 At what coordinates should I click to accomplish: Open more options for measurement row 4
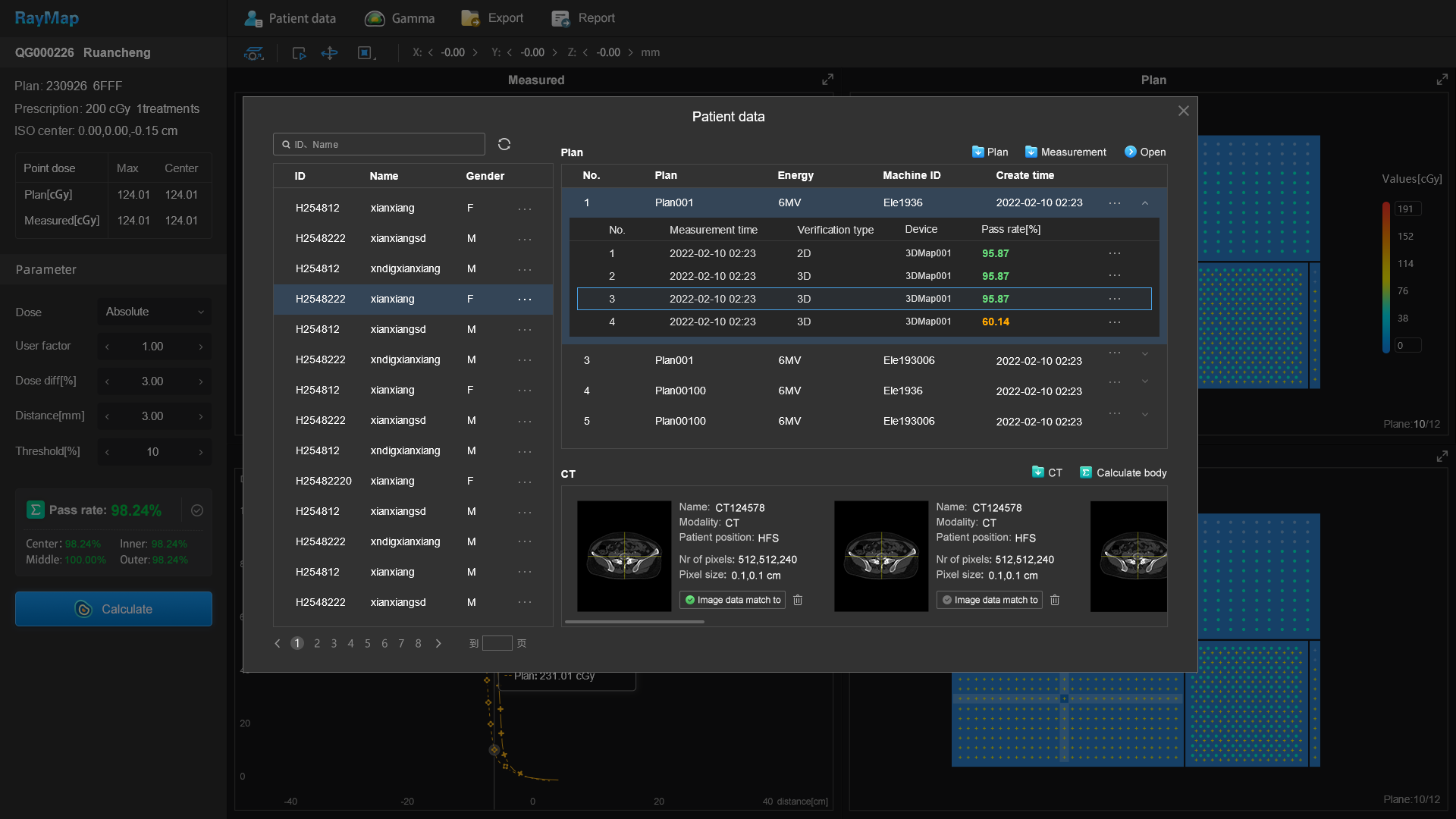[1114, 322]
